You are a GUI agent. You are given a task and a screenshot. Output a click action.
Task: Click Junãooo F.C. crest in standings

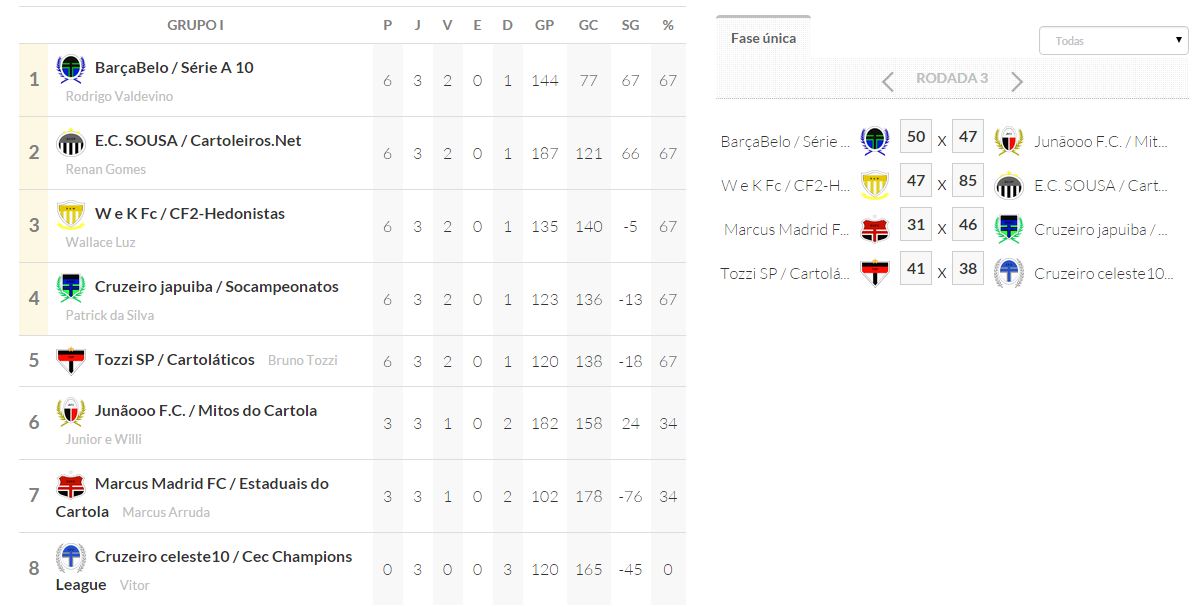click(x=71, y=411)
